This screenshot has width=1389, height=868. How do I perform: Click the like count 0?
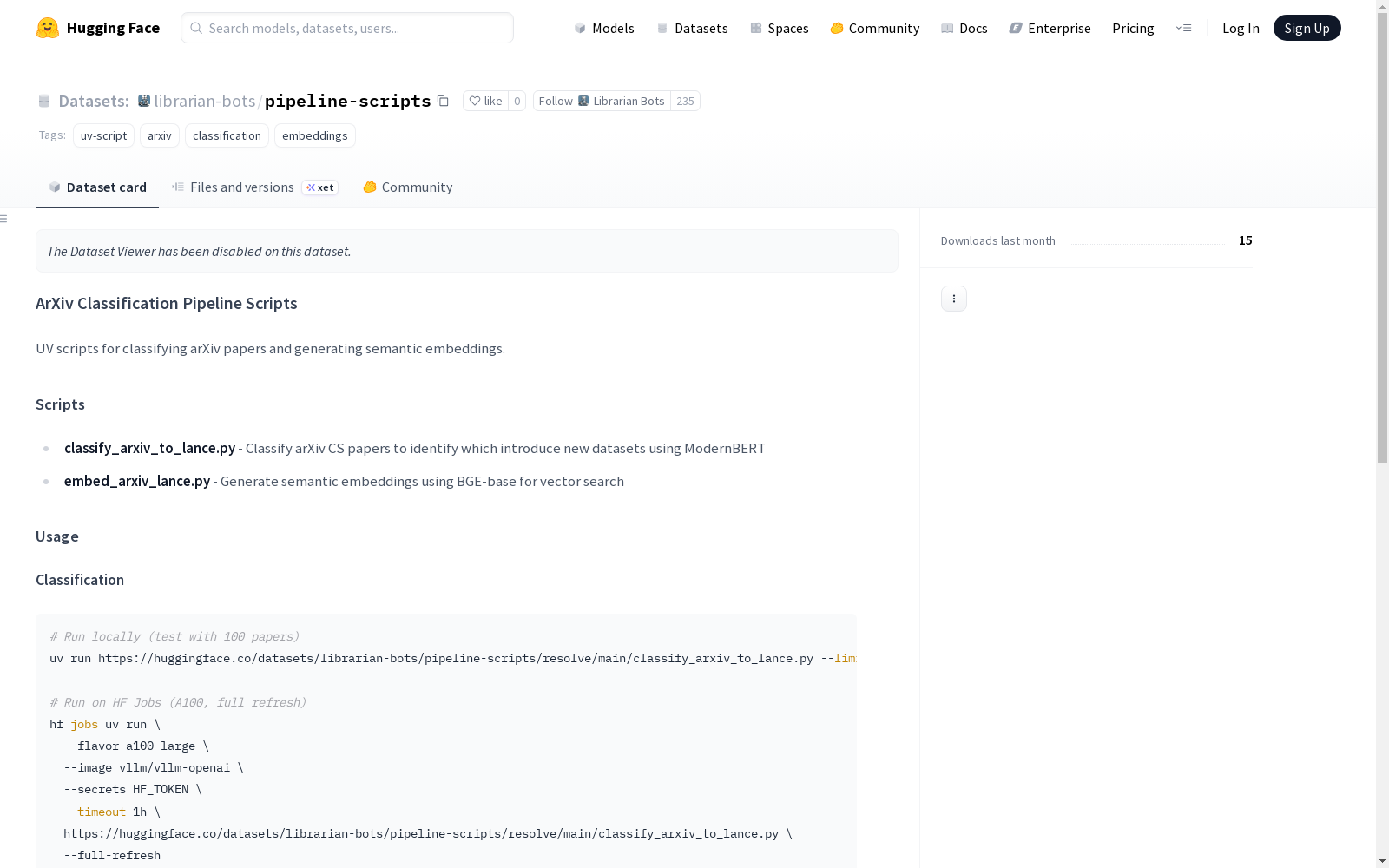pos(517,101)
